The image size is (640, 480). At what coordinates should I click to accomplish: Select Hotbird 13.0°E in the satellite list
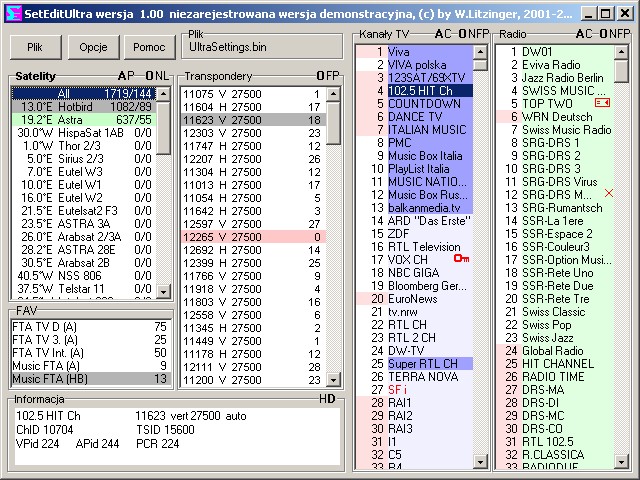pos(82,106)
